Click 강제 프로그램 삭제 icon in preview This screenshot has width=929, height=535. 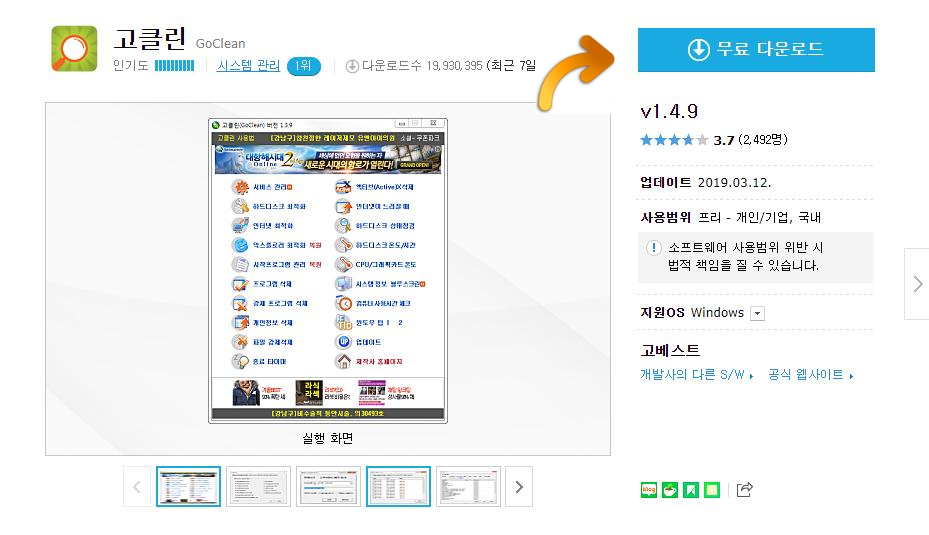point(240,303)
